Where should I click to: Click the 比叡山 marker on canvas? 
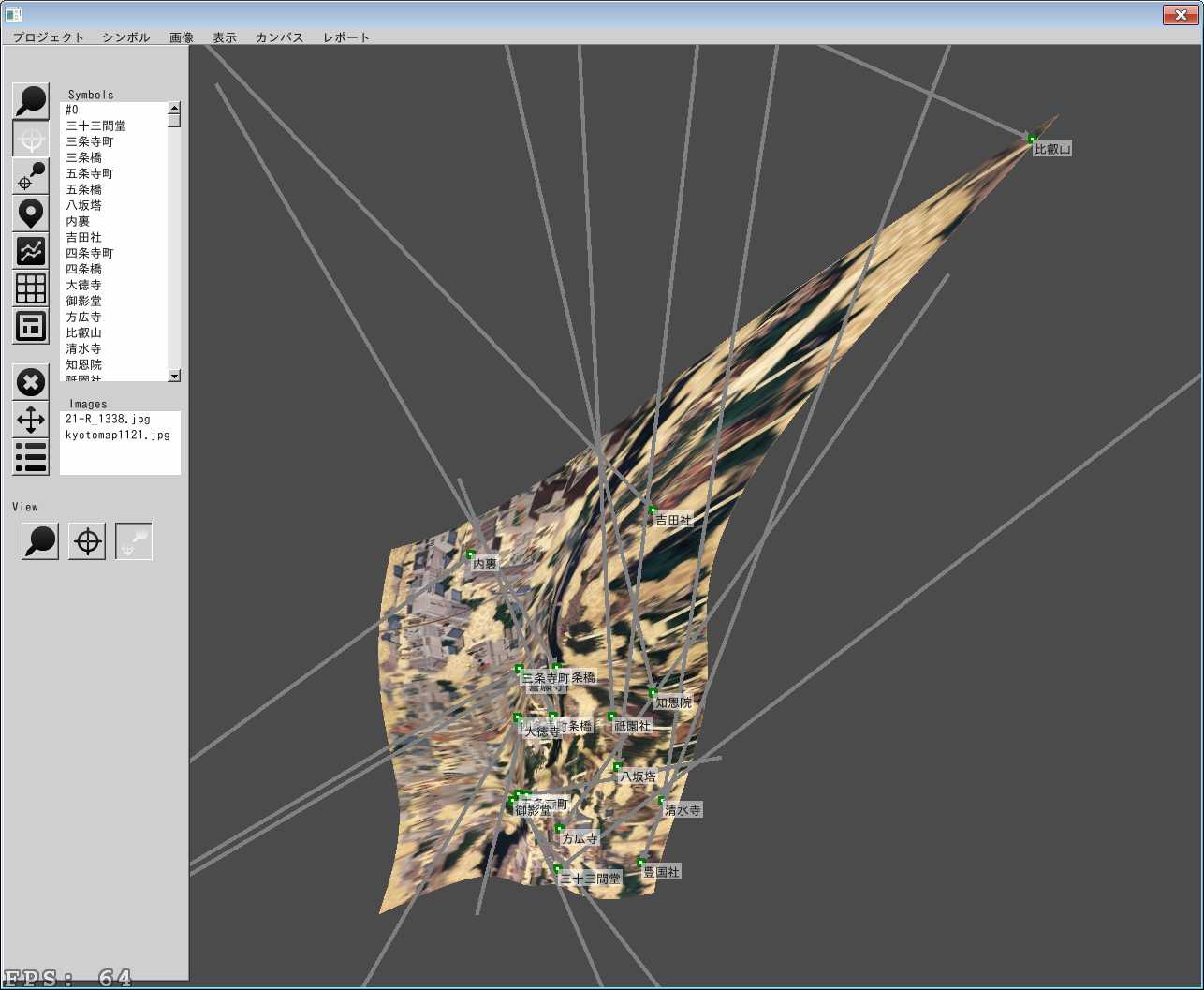click(x=1033, y=140)
